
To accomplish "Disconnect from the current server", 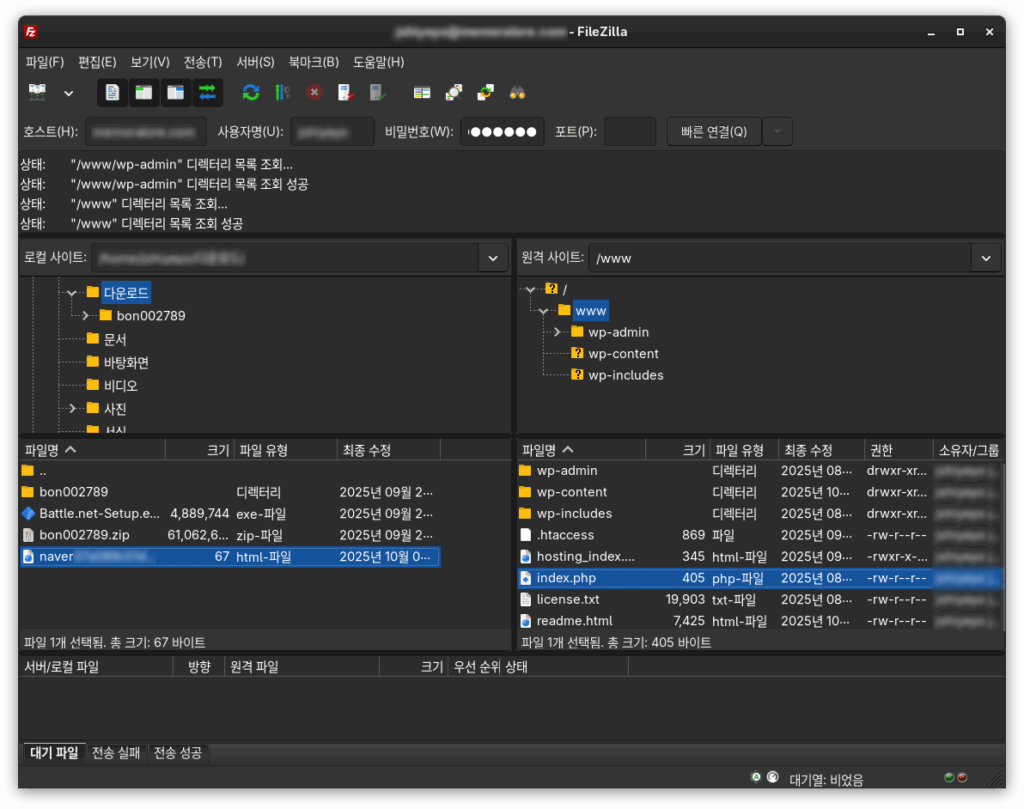I will (x=346, y=92).
